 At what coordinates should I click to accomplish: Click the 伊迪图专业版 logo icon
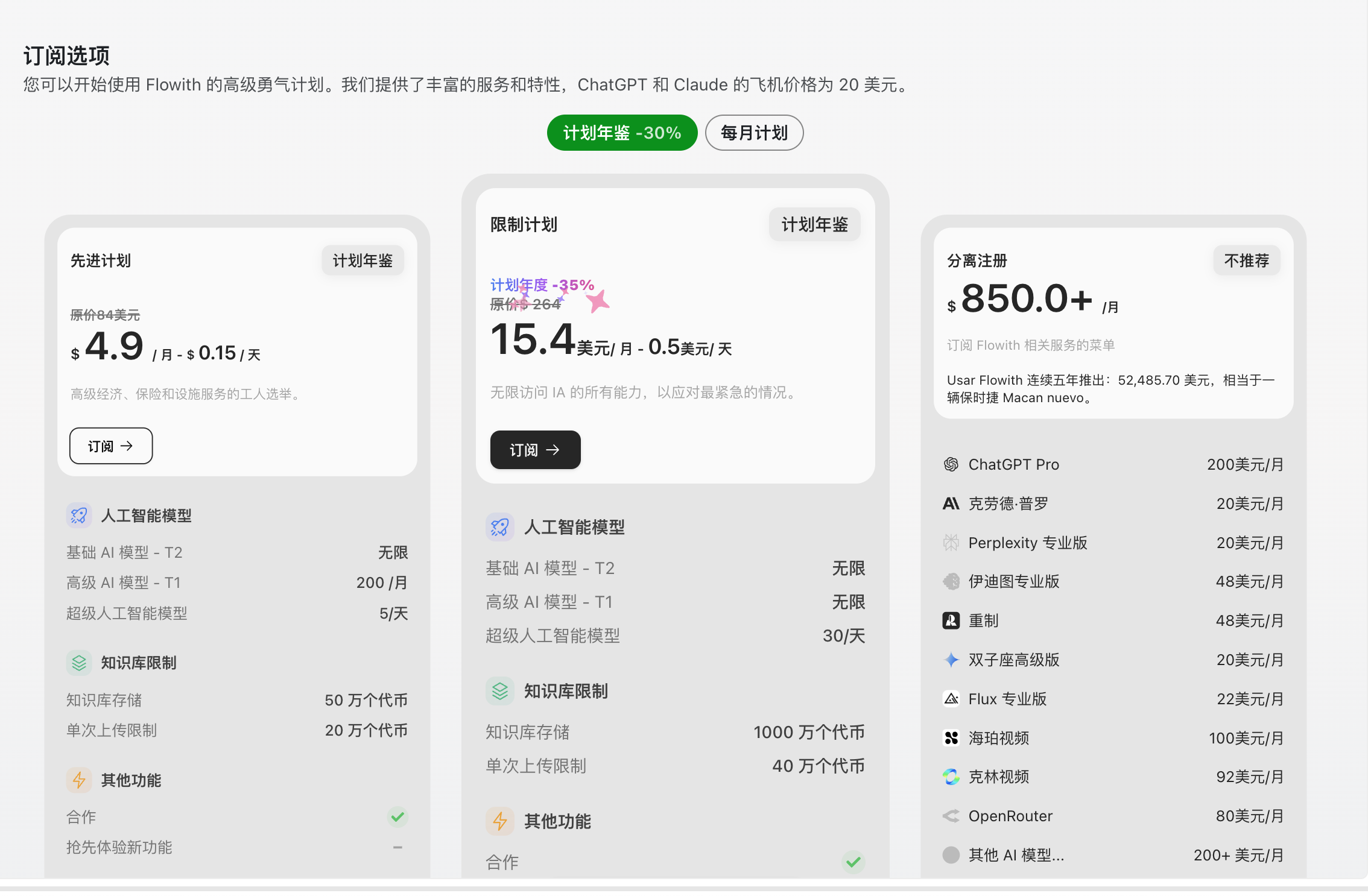point(951,581)
